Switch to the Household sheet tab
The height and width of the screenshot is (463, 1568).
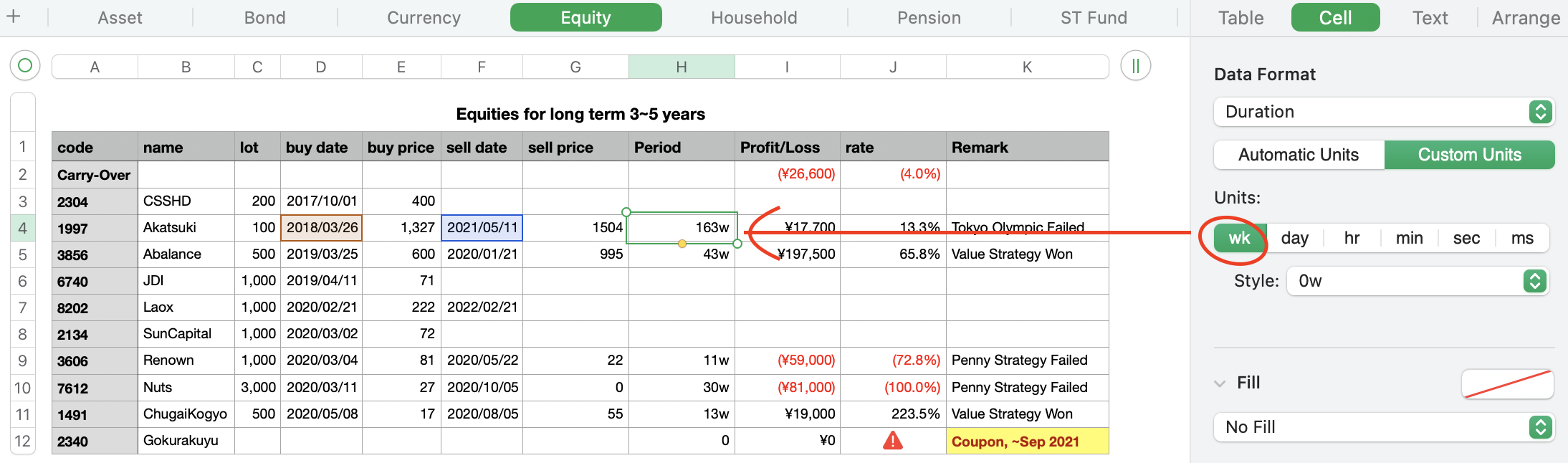754,18
